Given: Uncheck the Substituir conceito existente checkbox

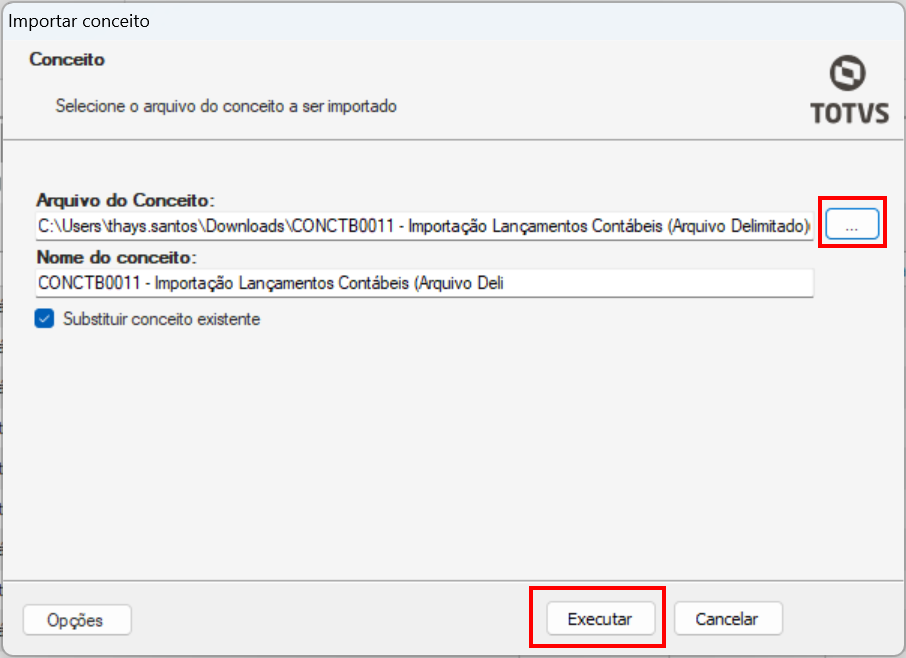Looking at the screenshot, I should [x=44, y=318].
